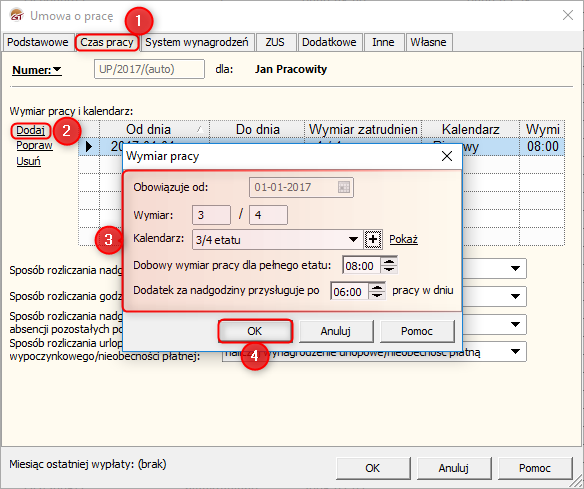Decrease overtime threshold 06:00 spinner value

tap(377, 295)
